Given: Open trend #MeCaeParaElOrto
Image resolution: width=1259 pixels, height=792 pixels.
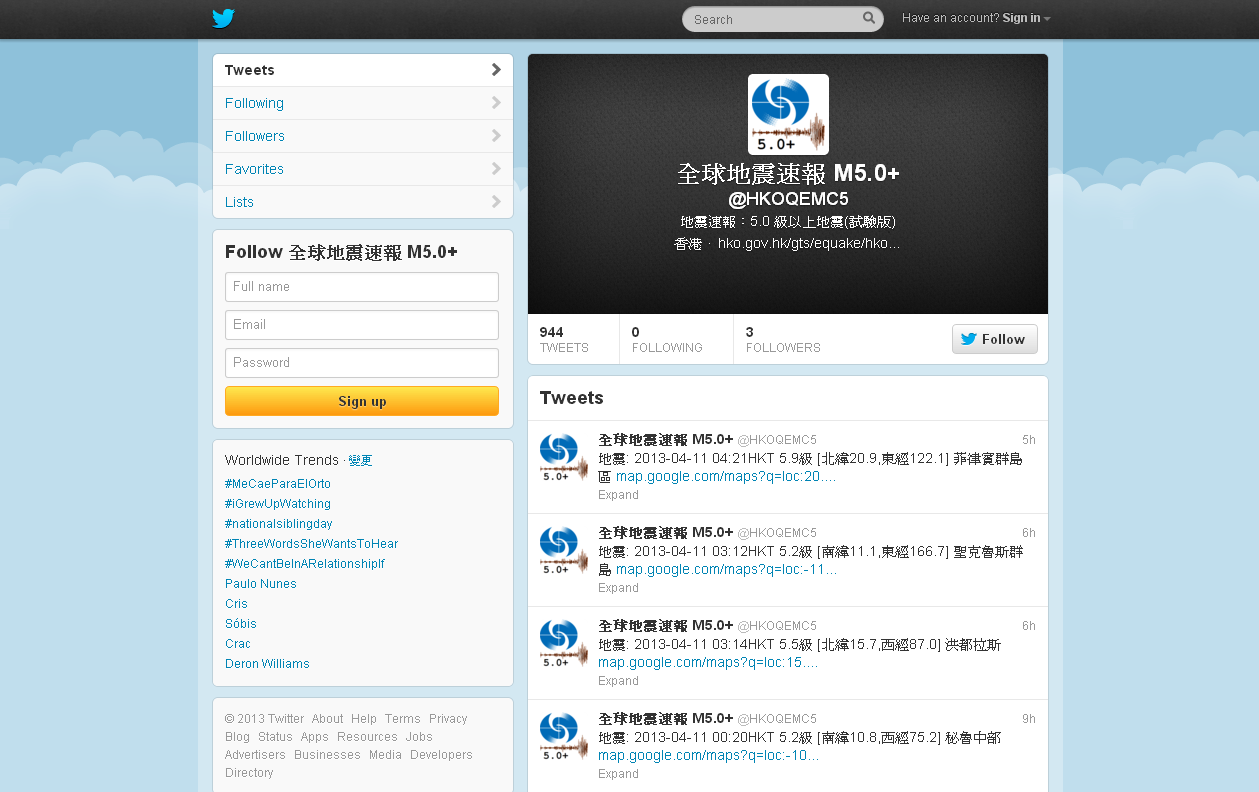Looking at the screenshot, I should 278,484.
